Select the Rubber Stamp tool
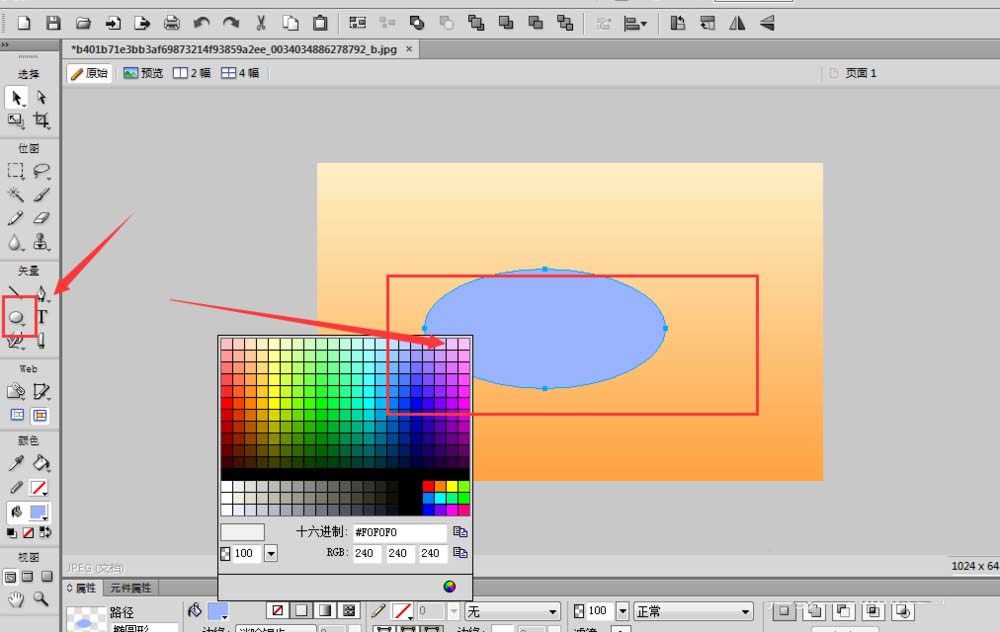Screen dimensions: 1000x632 pyautogui.click(x=41, y=242)
